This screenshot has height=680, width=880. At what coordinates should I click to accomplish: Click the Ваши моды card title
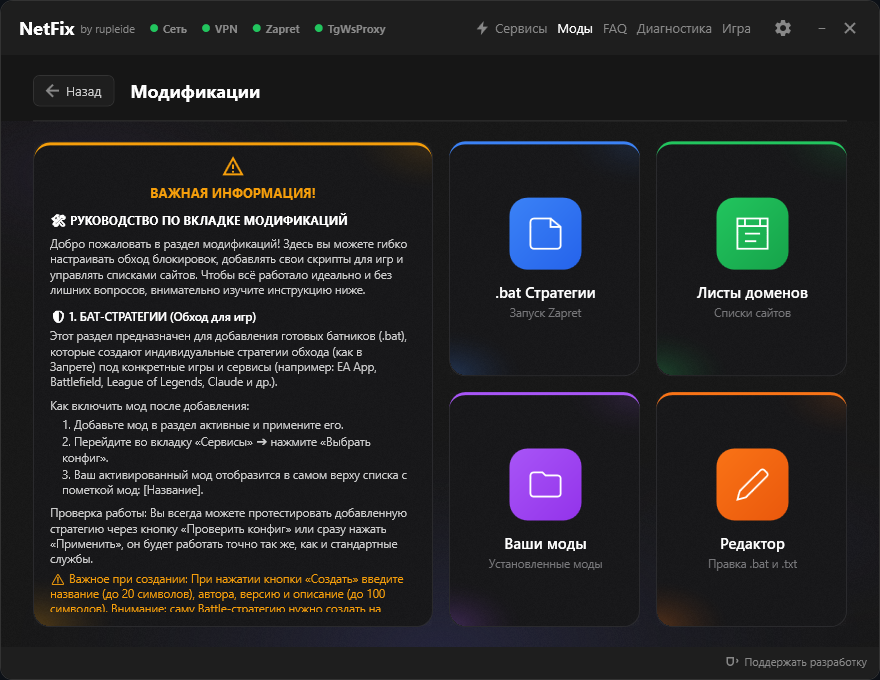click(x=545, y=544)
